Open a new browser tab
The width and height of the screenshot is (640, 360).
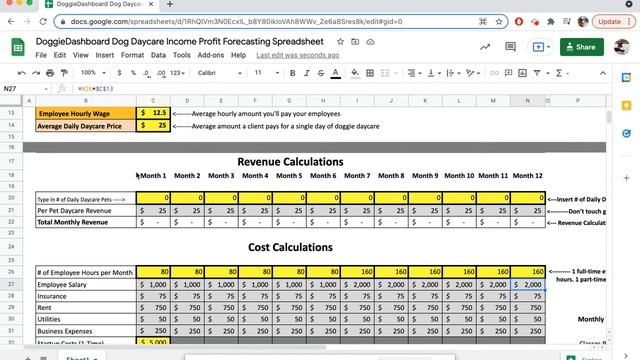click(169, 4)
